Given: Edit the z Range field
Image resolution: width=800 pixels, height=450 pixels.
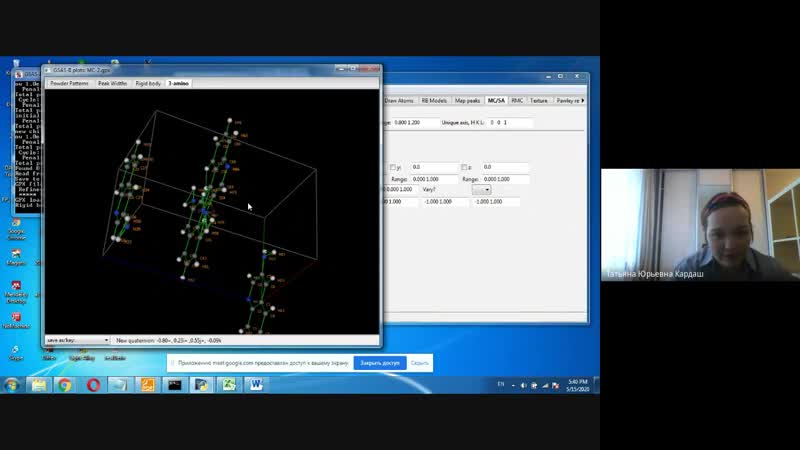Looking at the screenshot, I should (505, 179).
